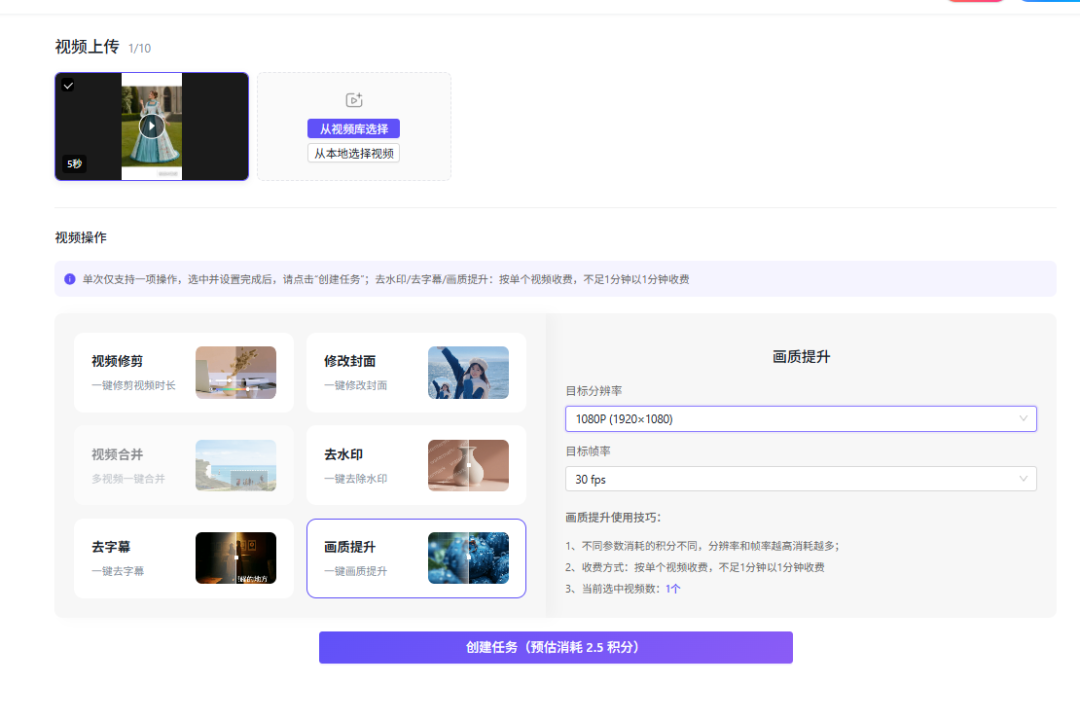
Task: Click the 1个 selected video count link
Action: click(x=672, y=588)
